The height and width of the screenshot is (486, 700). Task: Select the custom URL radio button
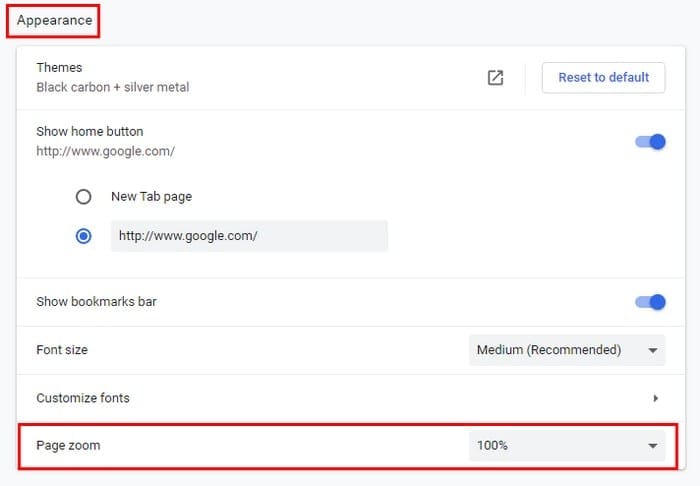pyautogui.click(x=83, y=236)
